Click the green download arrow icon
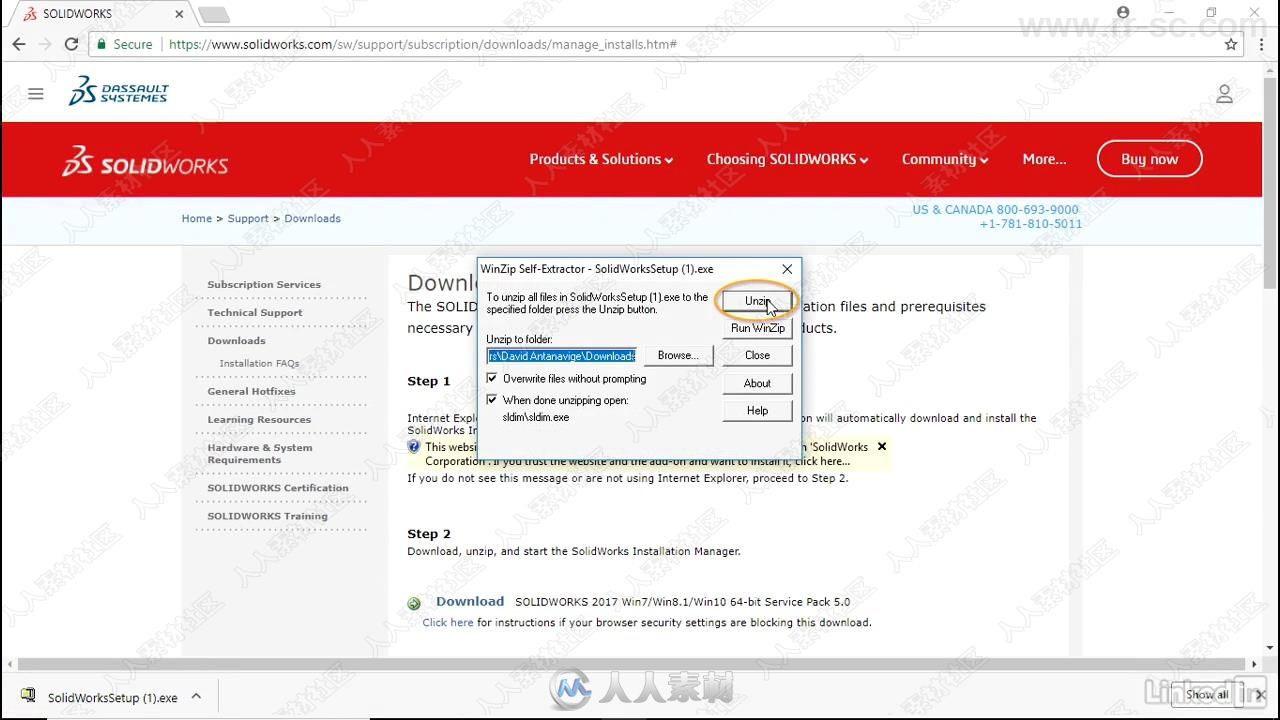The image size is (1280, 720). 414,603
